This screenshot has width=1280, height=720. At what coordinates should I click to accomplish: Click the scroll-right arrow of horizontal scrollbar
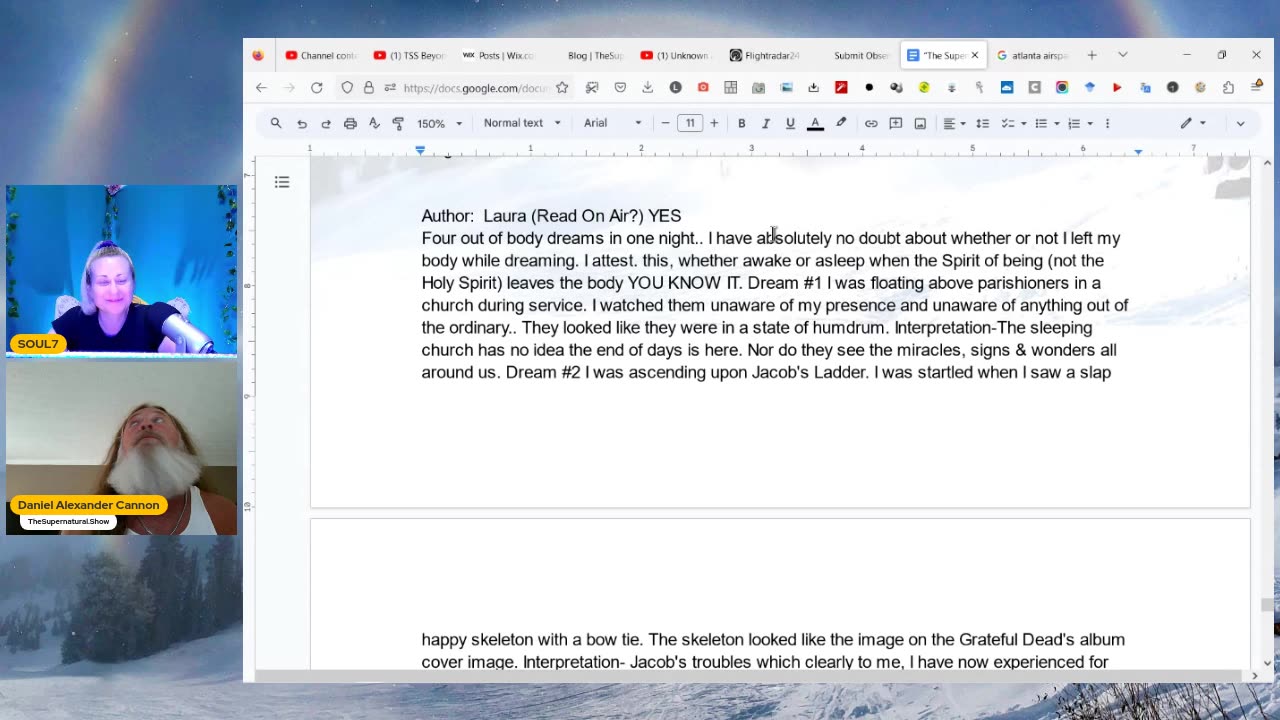(x=1255, y=676)
